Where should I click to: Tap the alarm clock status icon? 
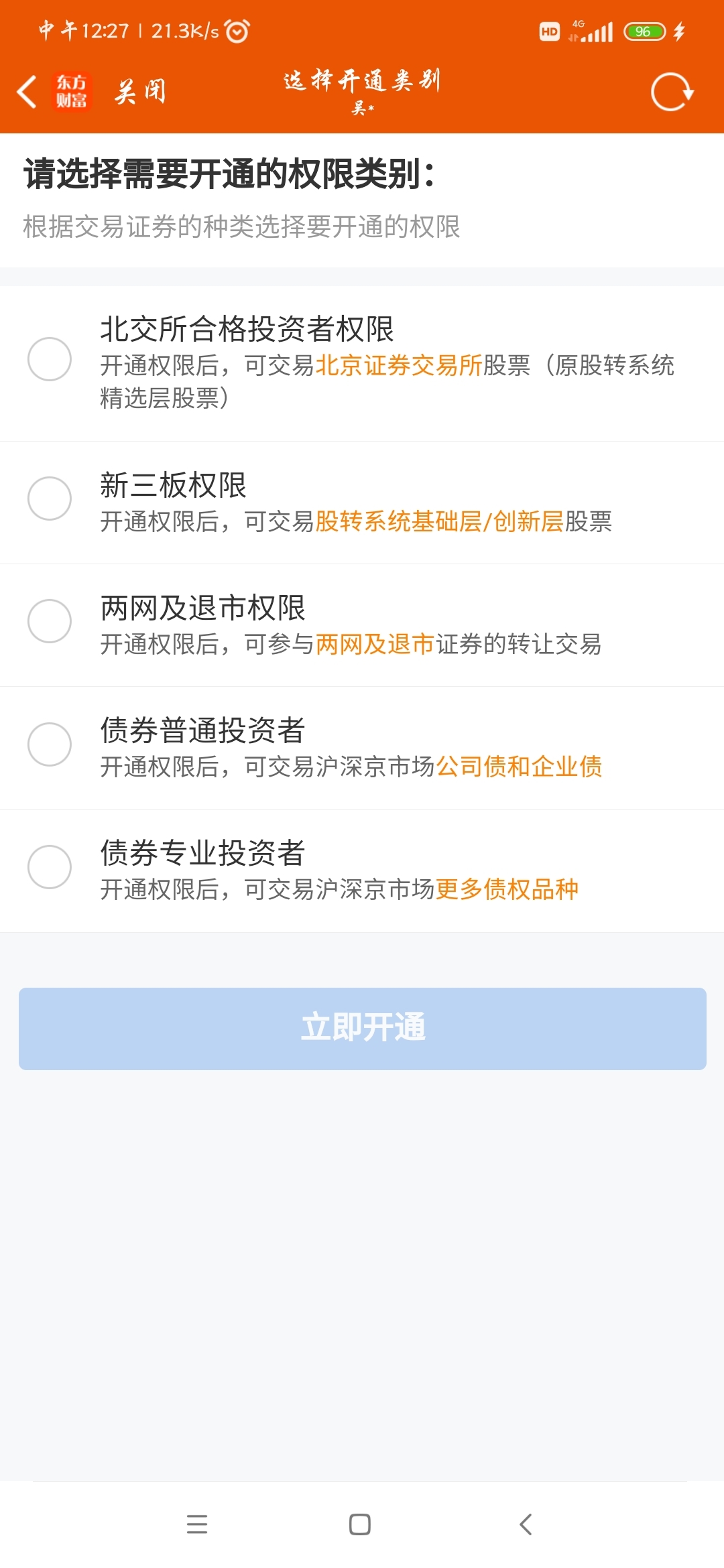coord(237,31)
